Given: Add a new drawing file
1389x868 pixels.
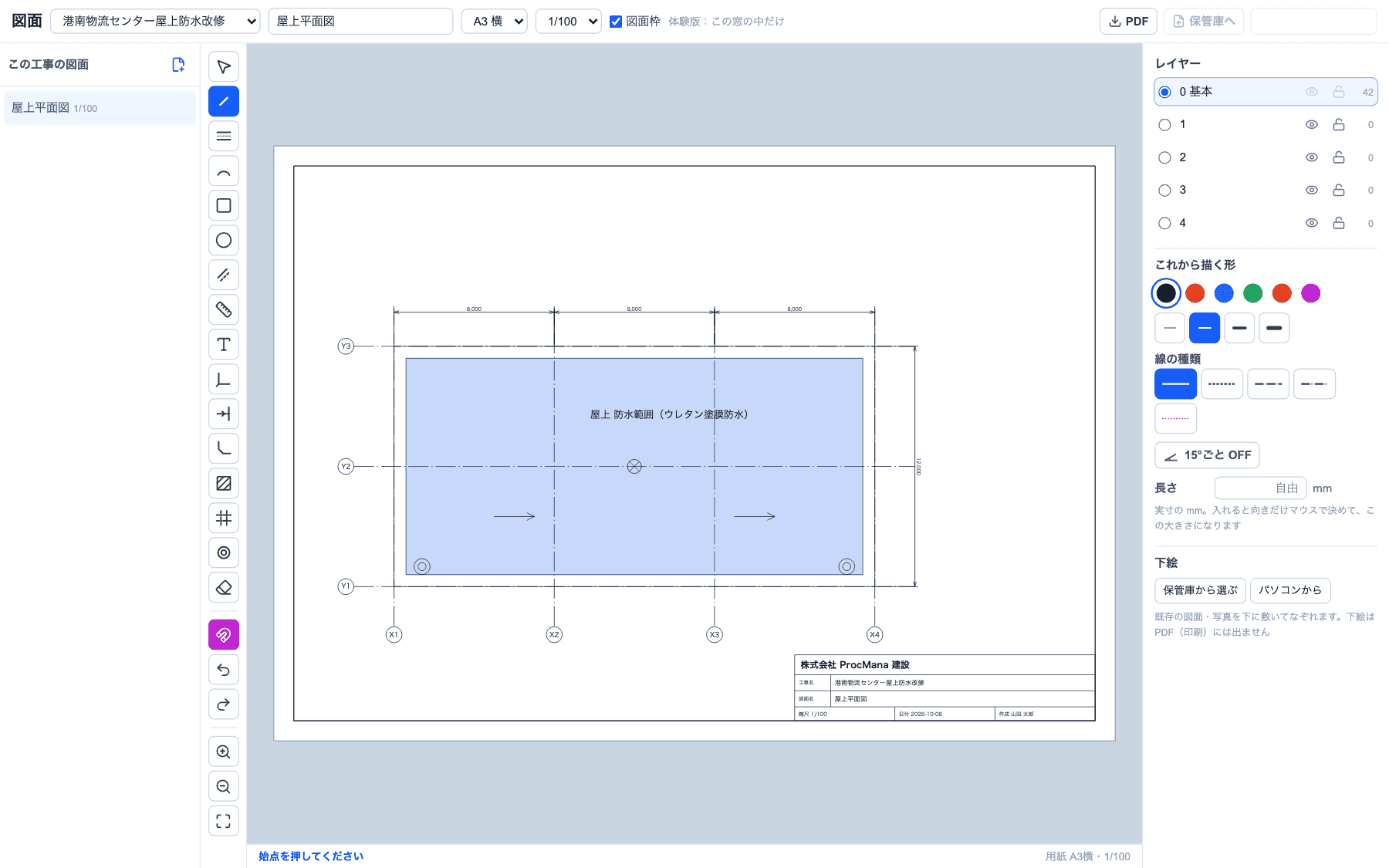Looking at the screenshot, I should (178, 65).
